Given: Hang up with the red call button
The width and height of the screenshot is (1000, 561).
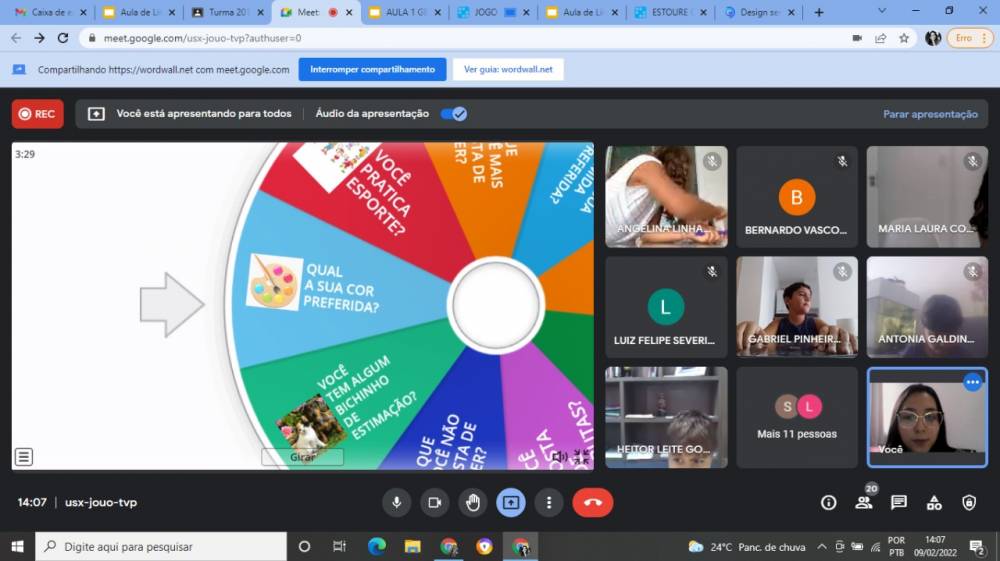Looking at the screenshot, I should [592, 502].
